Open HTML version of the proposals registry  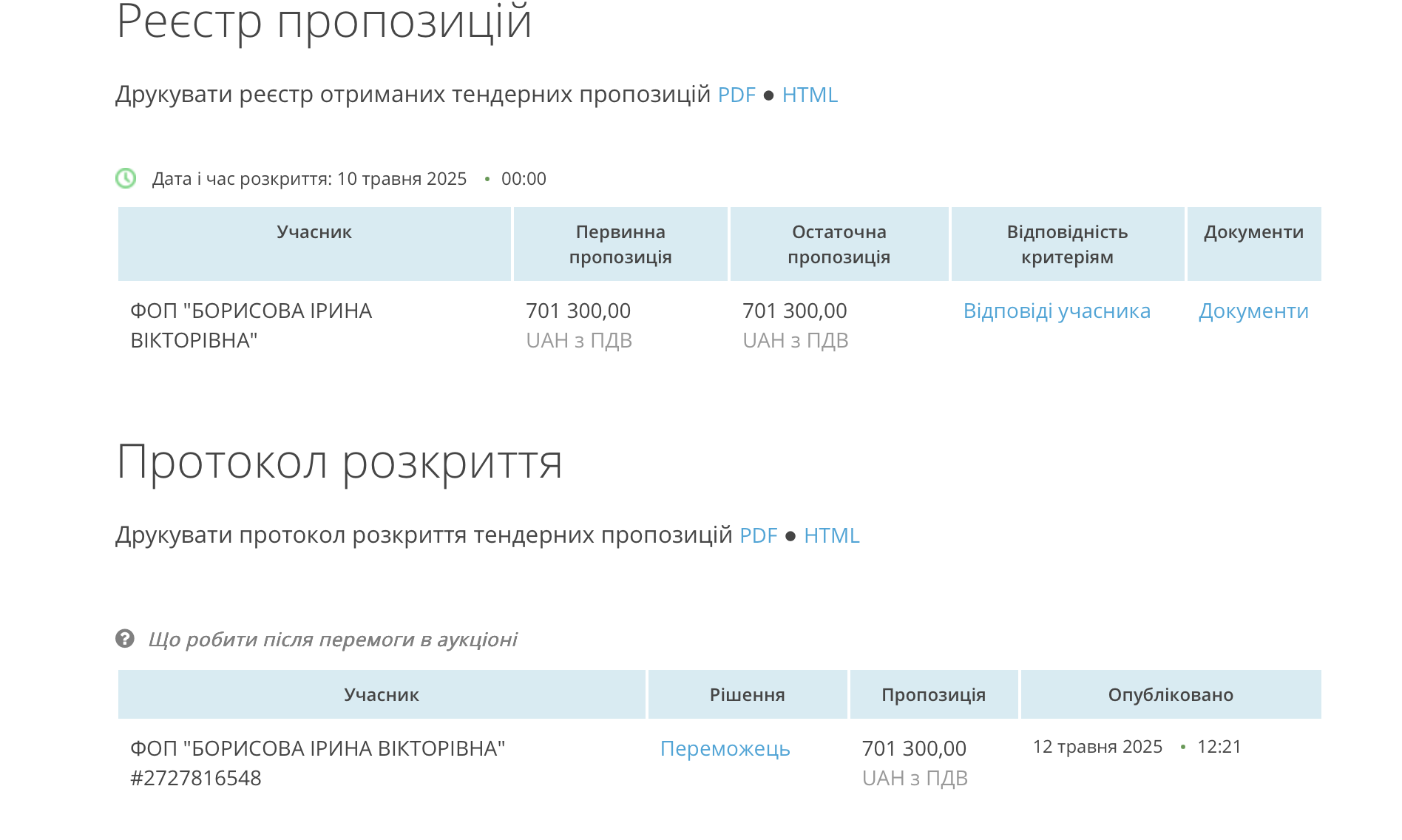tap(810, 95)
